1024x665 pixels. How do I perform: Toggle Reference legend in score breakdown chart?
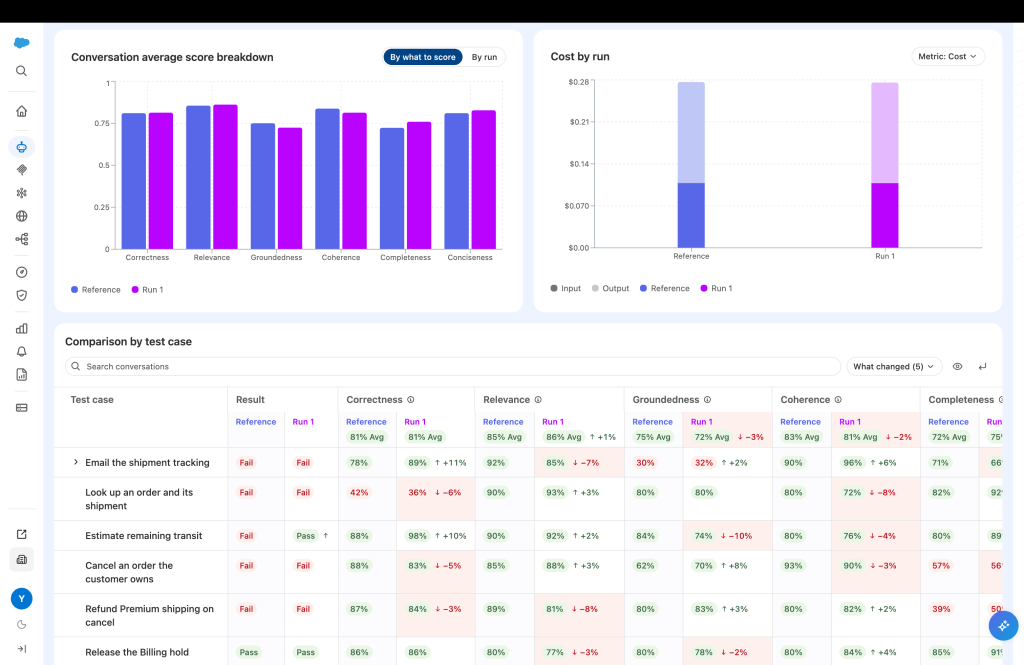[95, 289]
